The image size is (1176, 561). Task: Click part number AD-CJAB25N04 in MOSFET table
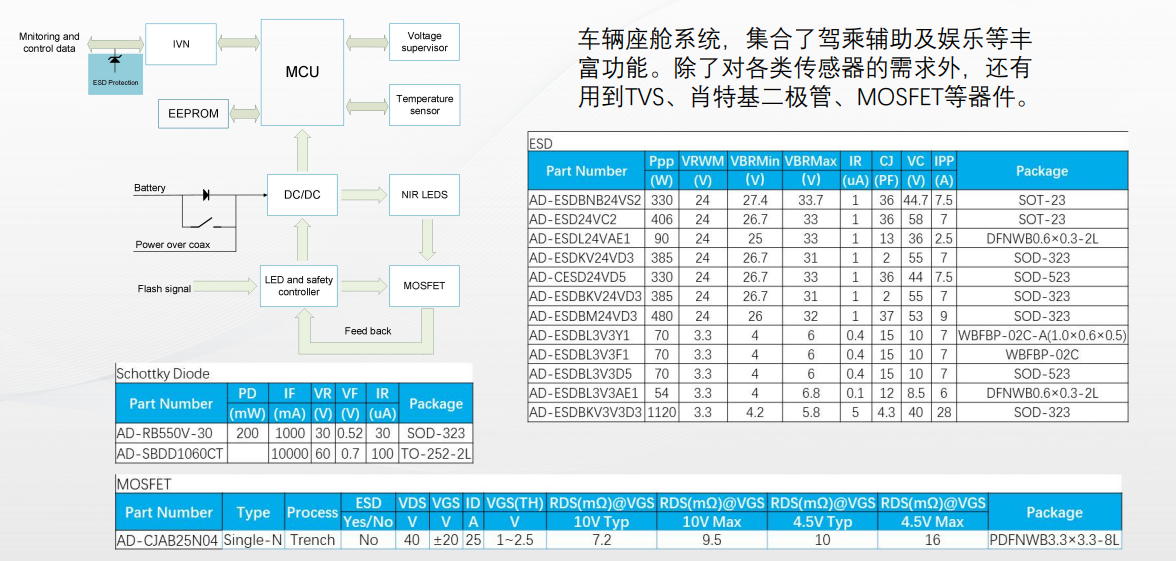coord(167,540)
